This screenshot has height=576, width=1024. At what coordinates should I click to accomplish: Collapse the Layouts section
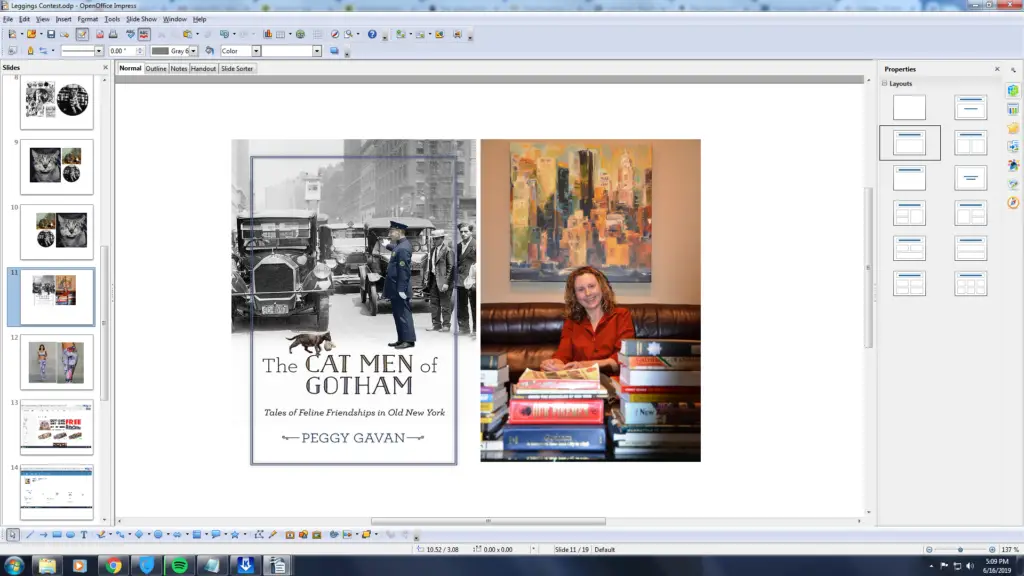click(885, 84)
